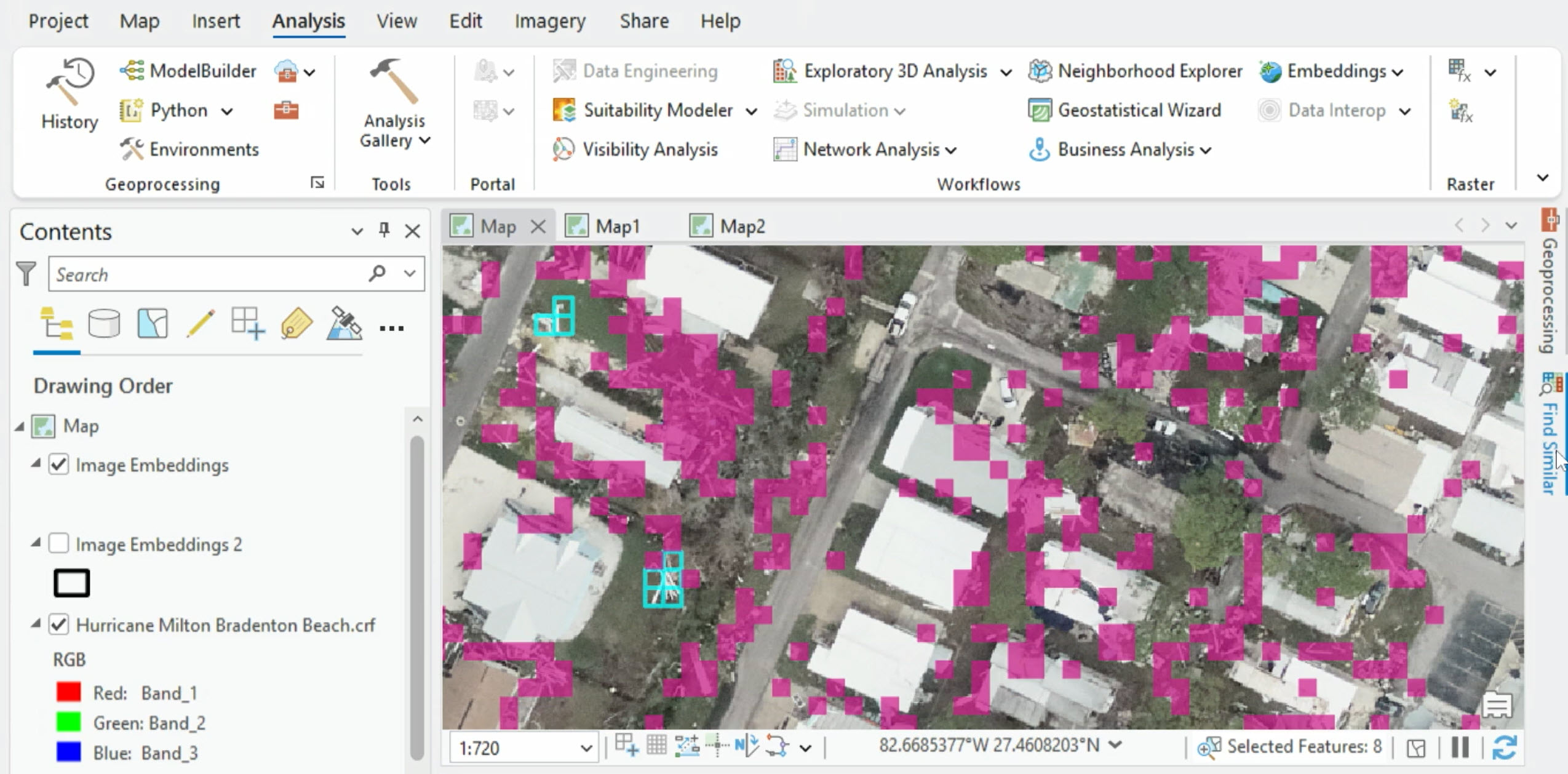Image resolution: width=1568 pixels, height=774 pixels.
Task: Switch to the Map1 tab
Action: (x=618, y=226)
